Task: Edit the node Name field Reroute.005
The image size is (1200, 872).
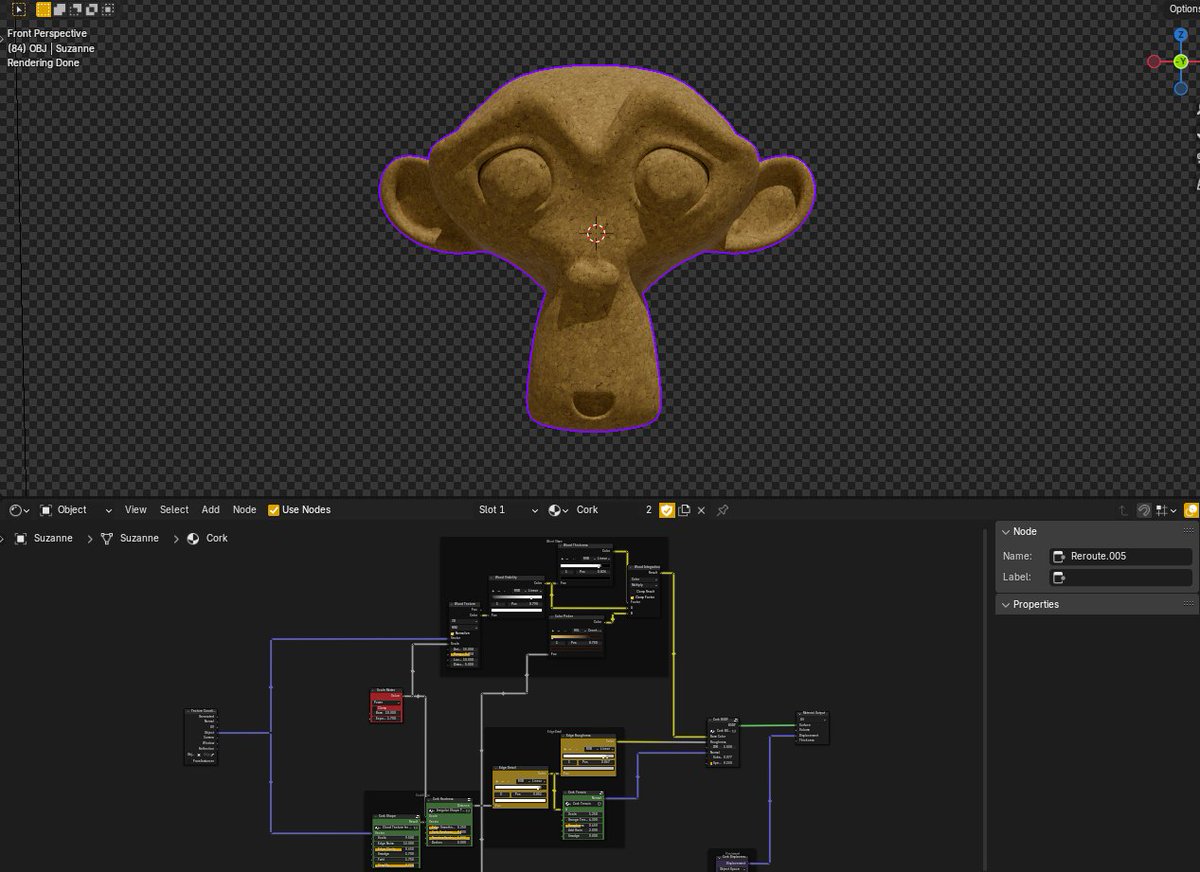Action: (1121, 556)
